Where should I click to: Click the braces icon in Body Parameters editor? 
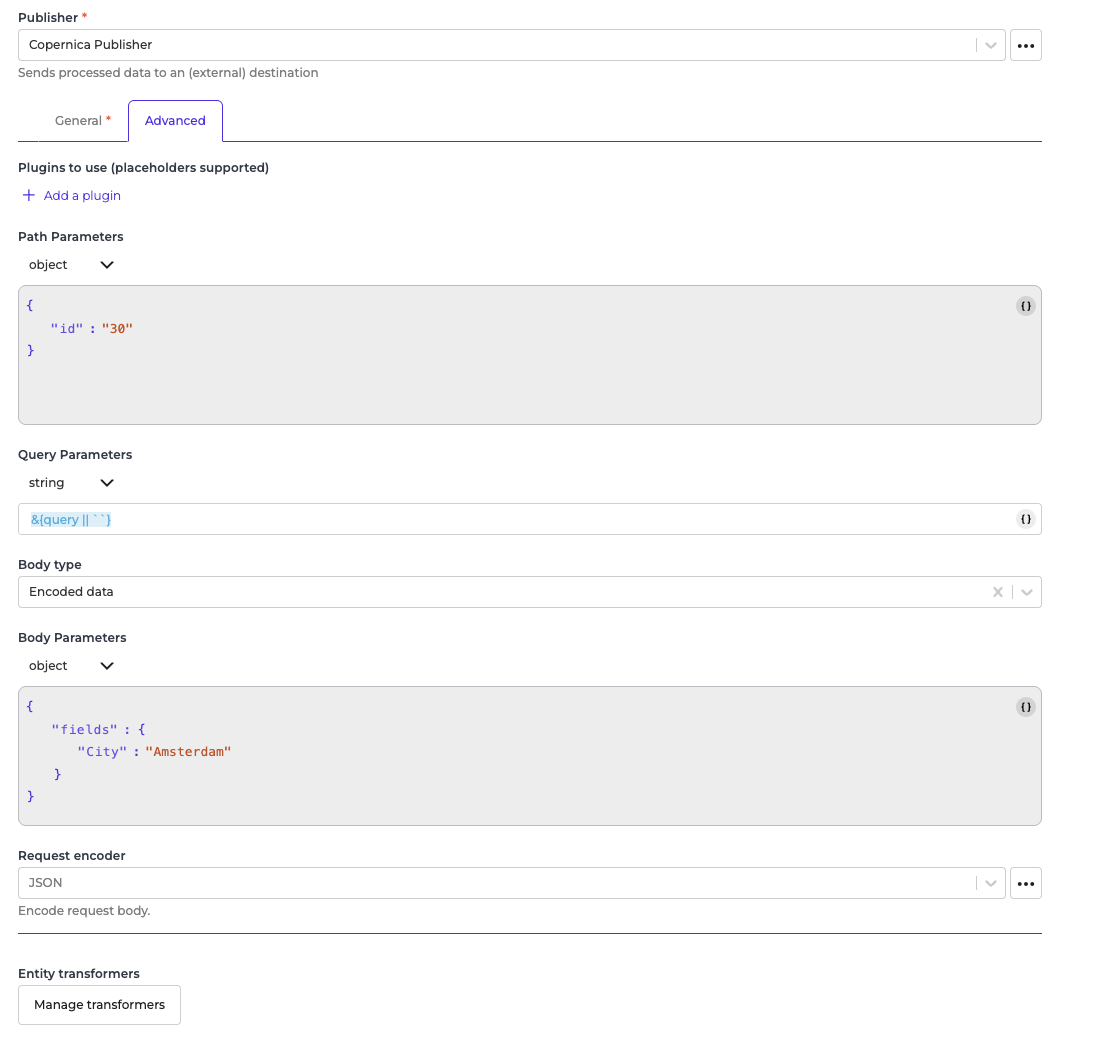pos(1025,707)
